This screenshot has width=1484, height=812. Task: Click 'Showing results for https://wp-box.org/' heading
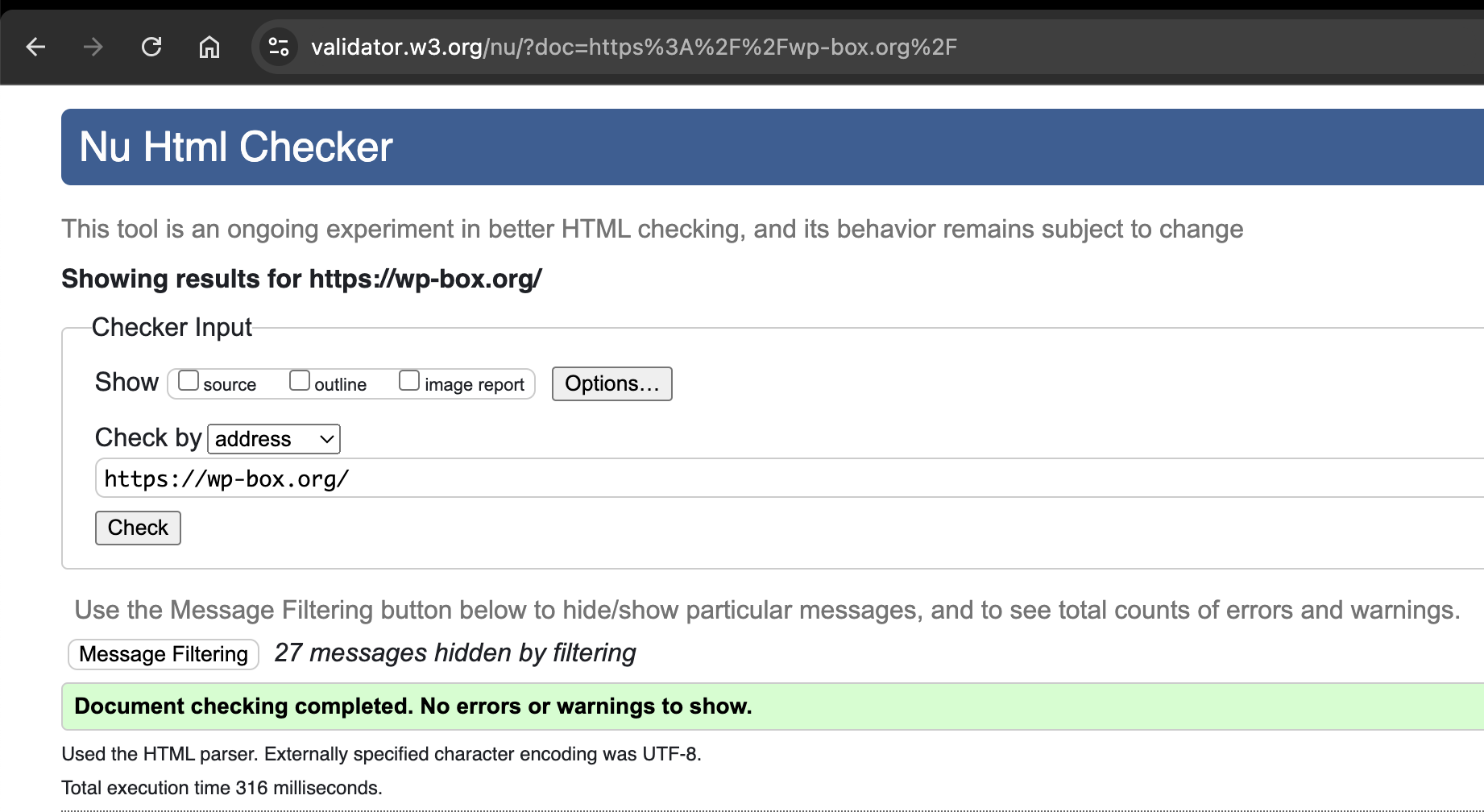pos(301,279)
